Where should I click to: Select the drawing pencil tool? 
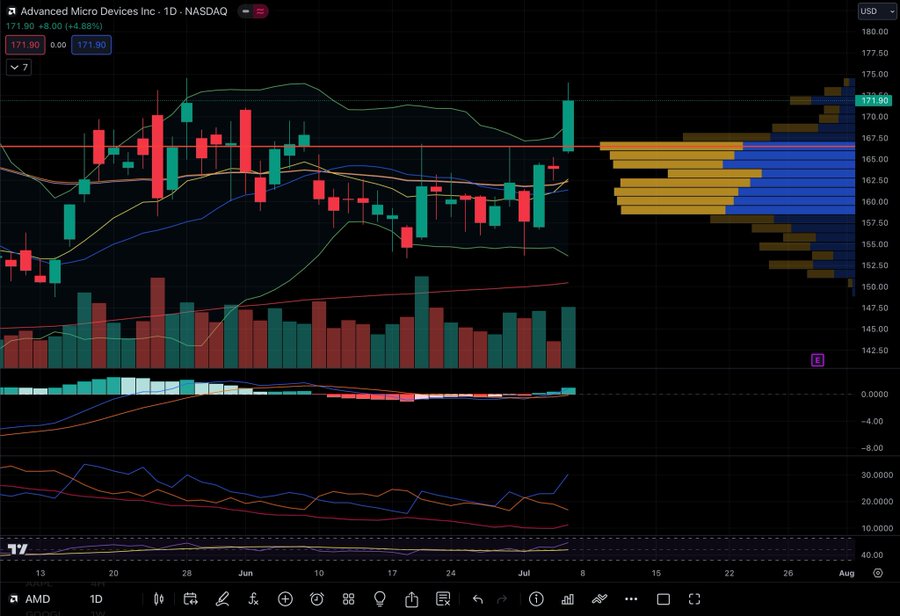pyautogui.click(x=223, y=599)
